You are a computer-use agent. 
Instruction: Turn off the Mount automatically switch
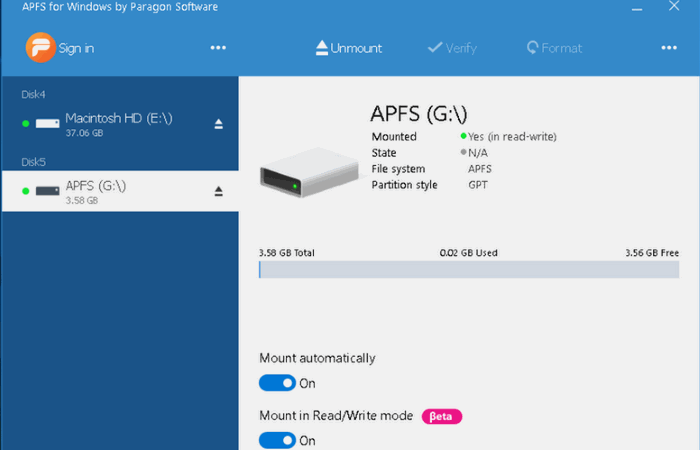pos(277,383)
